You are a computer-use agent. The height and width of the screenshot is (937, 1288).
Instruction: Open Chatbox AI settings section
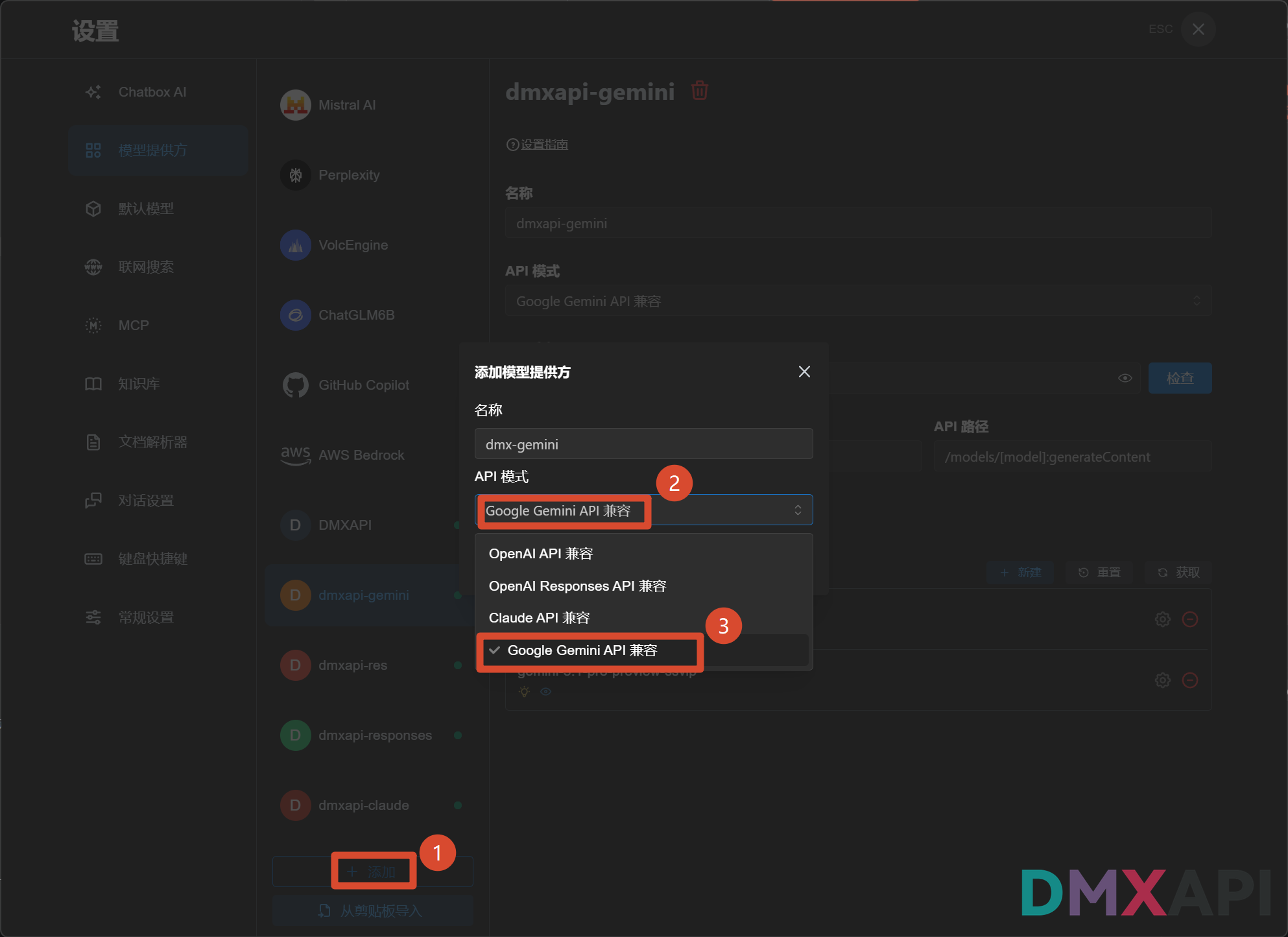point(158,92)
